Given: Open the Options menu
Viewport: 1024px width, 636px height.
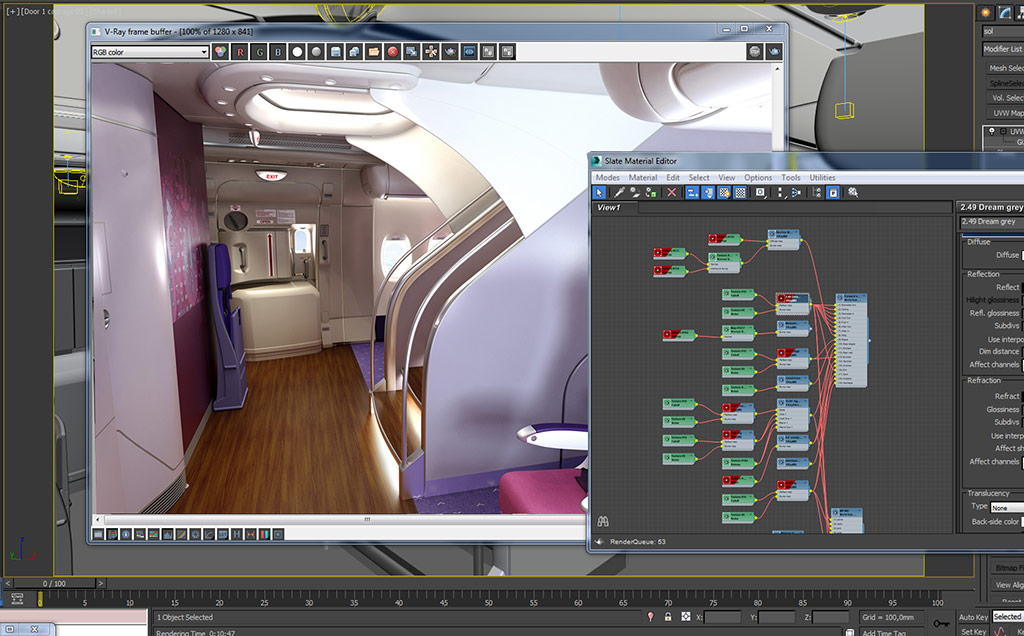Looking at the screenshot, I should 758,178.
